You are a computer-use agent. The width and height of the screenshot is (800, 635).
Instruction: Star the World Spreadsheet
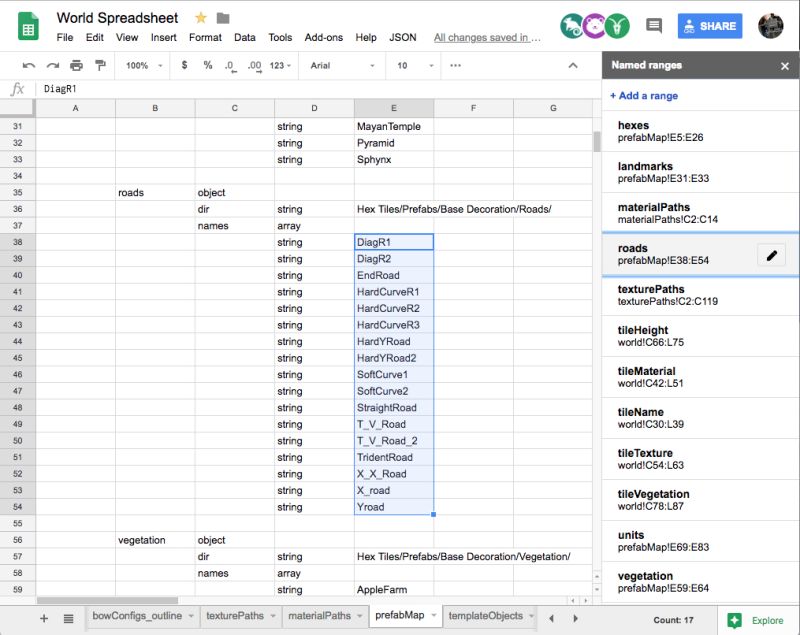(198, 17)
